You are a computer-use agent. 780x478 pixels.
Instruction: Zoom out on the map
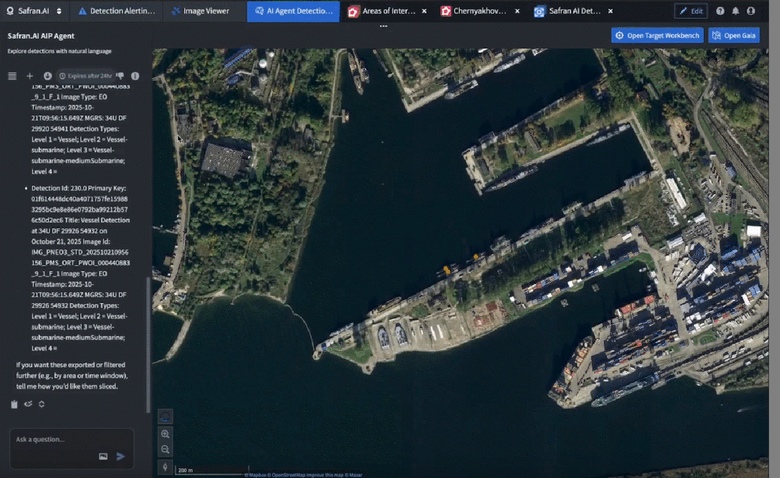coord(165,449)
